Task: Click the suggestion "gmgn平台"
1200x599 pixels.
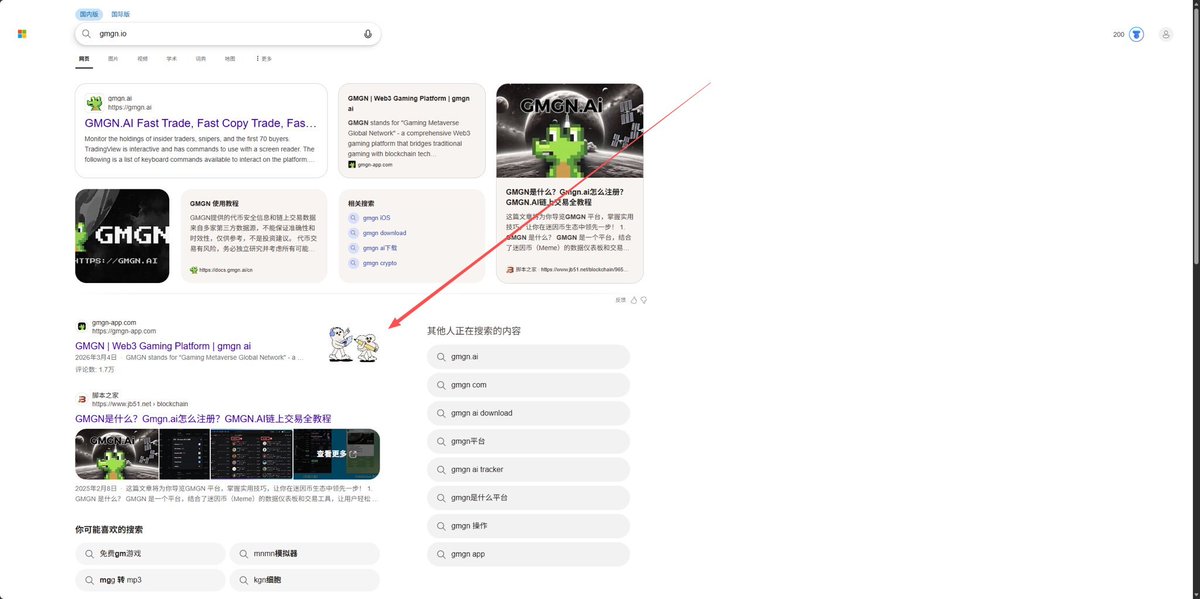Action: [528, 441]
